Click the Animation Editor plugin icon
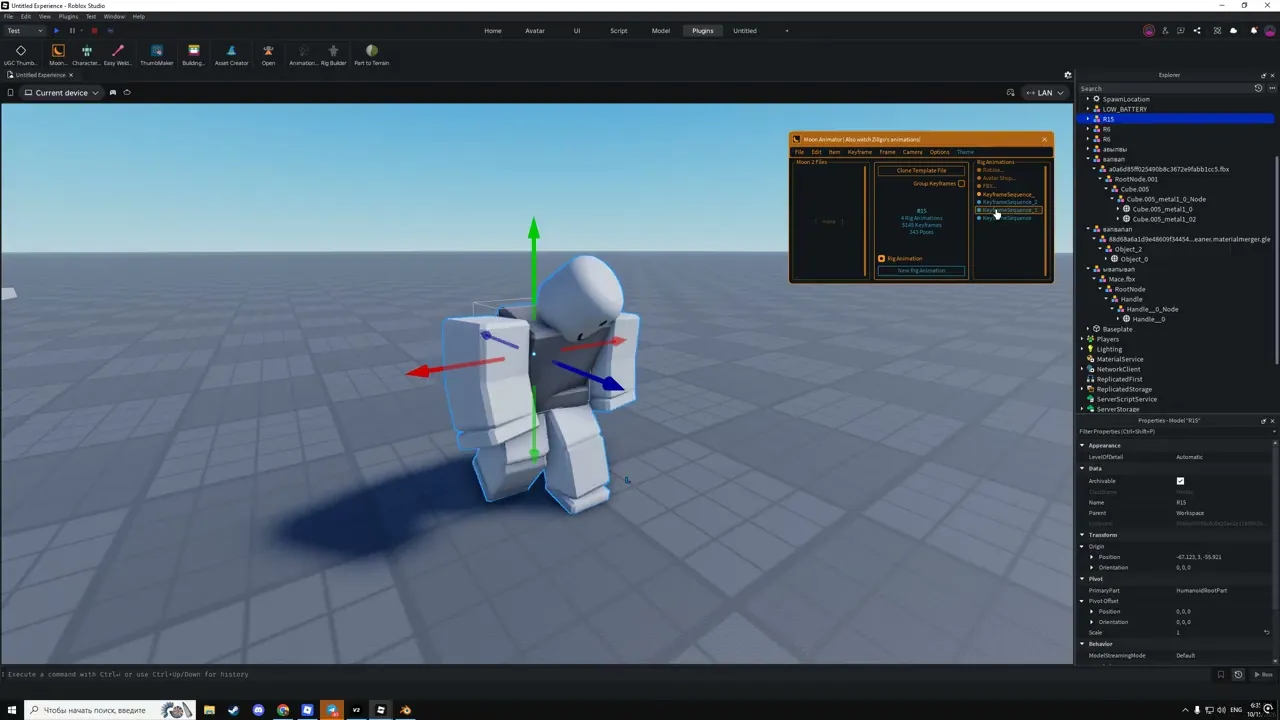 [x=303, y=54]
